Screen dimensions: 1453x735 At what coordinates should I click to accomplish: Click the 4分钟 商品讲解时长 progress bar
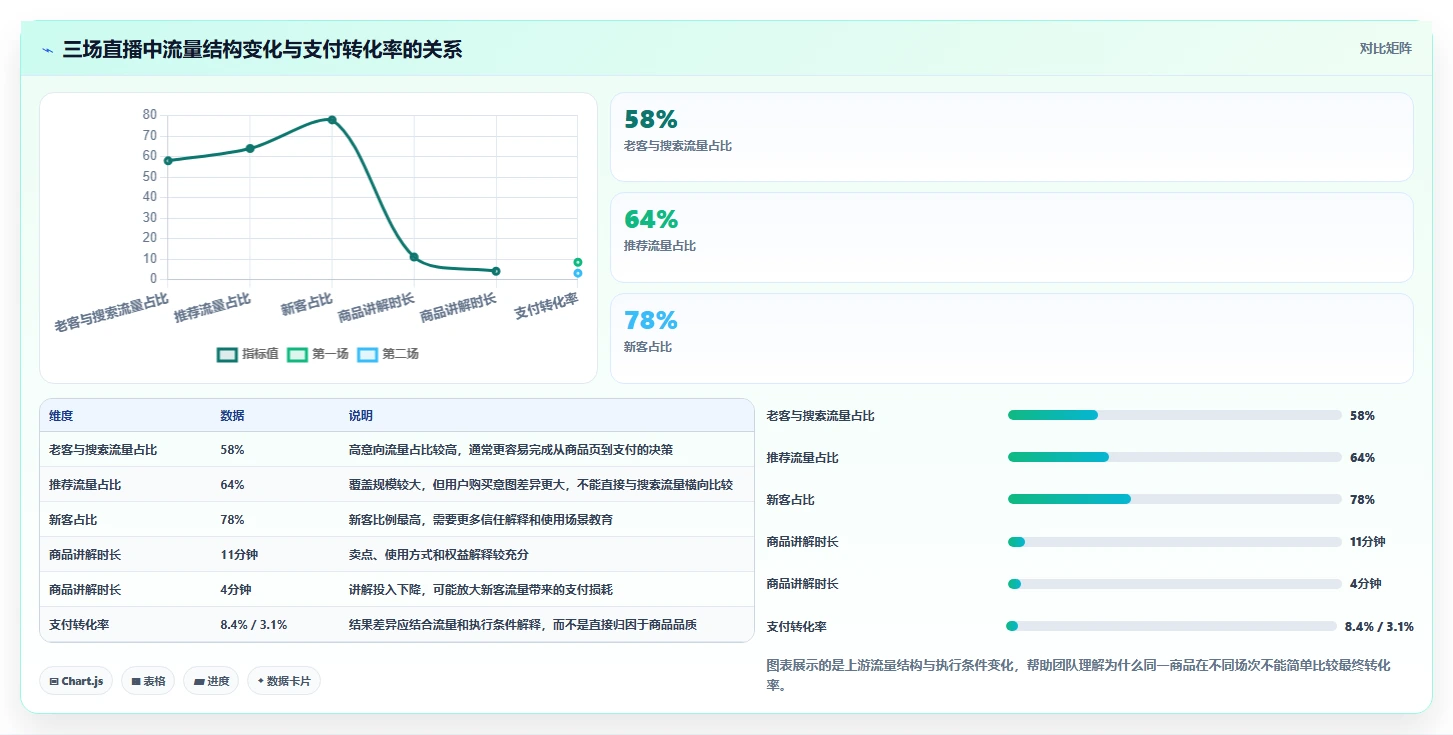pos(1175,584)
